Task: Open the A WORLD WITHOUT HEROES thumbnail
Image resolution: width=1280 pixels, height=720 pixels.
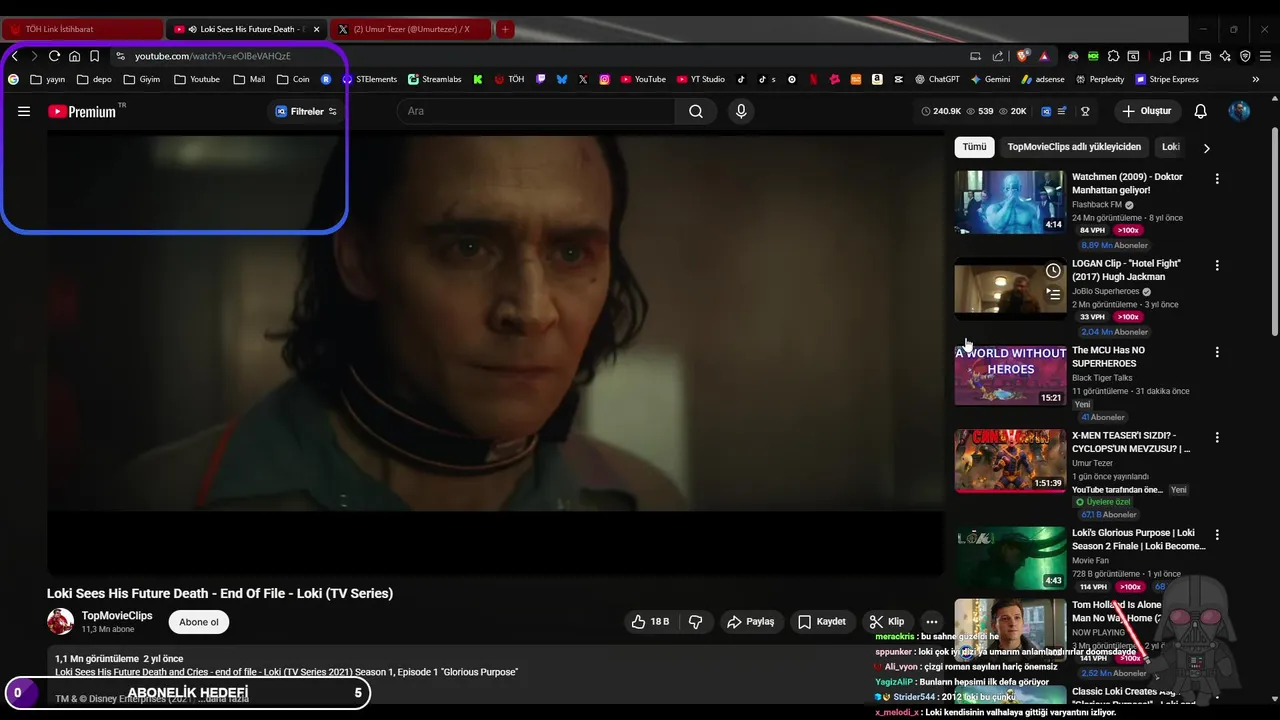Action: coord(1010,375)
